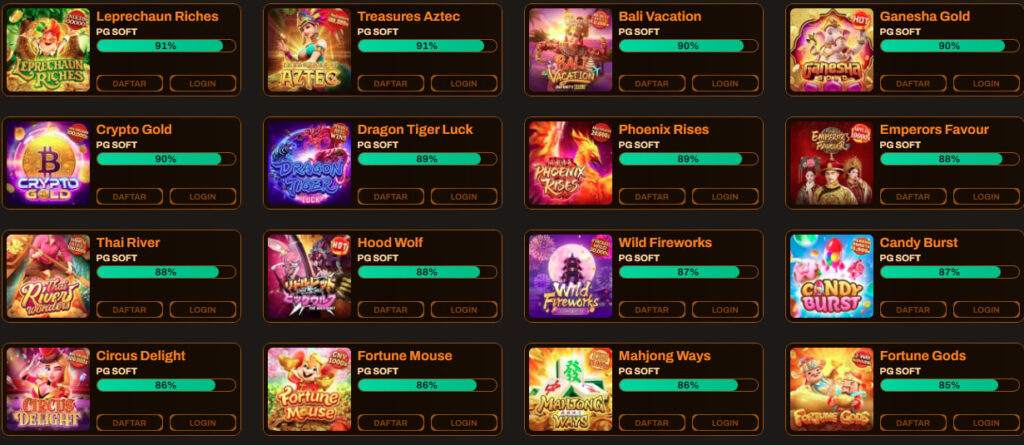The width and height of the screenshot is (1024, 445).
Task: Open the Mahjong Ways game thumbnail
Action: (x=571, y=389)
